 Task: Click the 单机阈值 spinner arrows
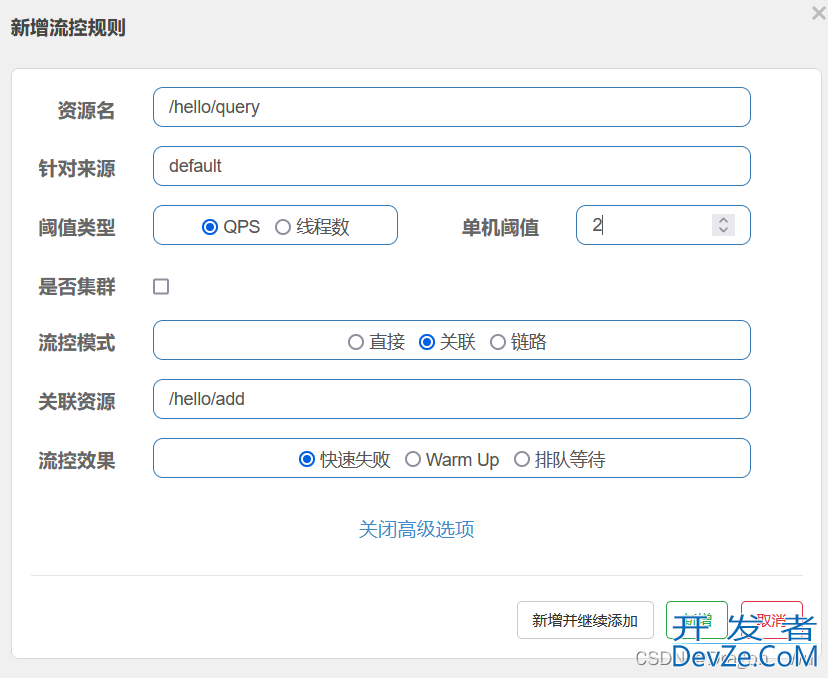point(723,225)
